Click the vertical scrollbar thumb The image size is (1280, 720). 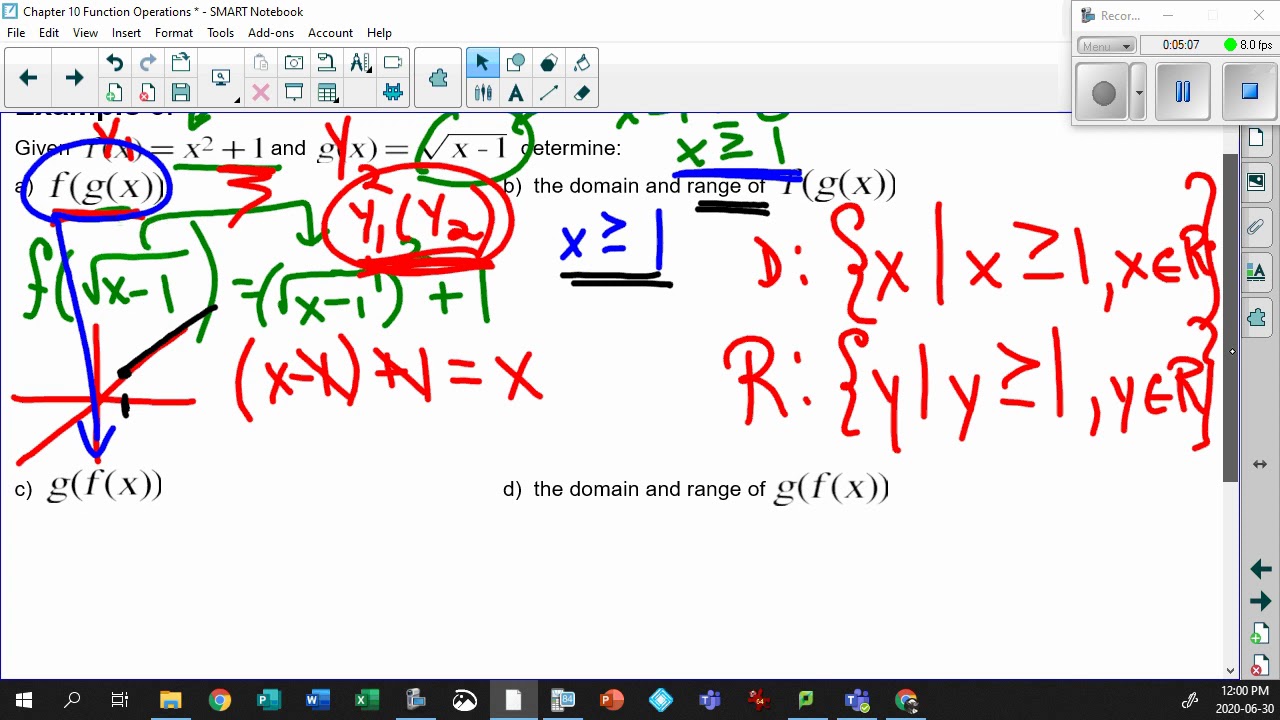click(1230, 318)
